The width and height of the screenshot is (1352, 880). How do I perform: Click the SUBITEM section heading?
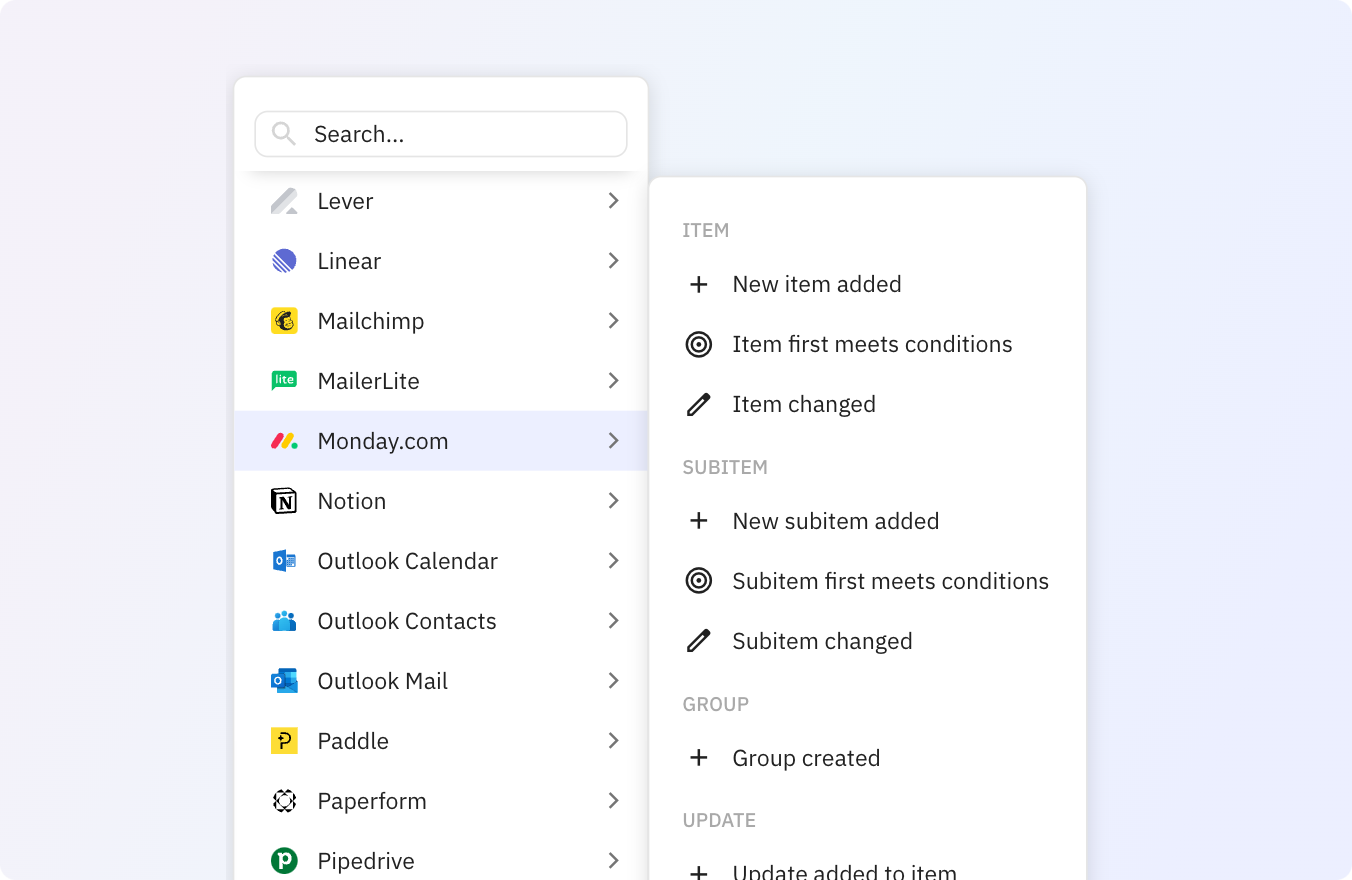(725, 467)
